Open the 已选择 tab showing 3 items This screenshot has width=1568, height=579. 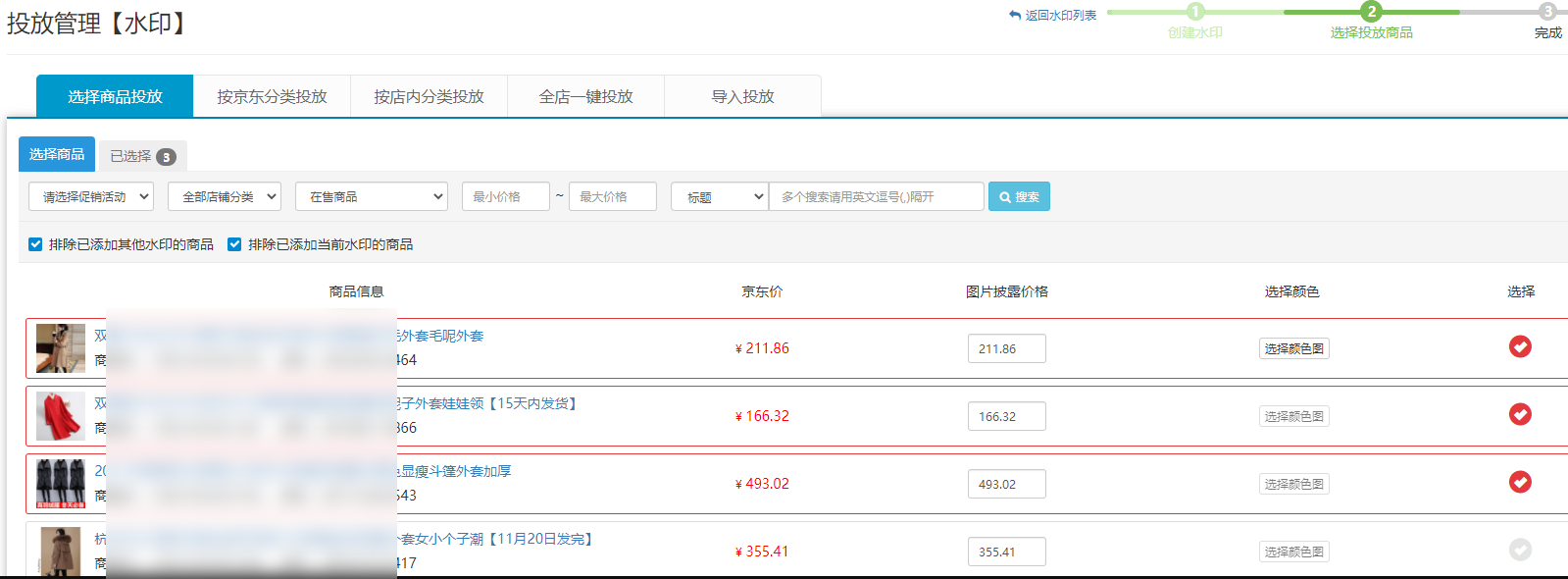pyautogui.click(x=142, y=156)
